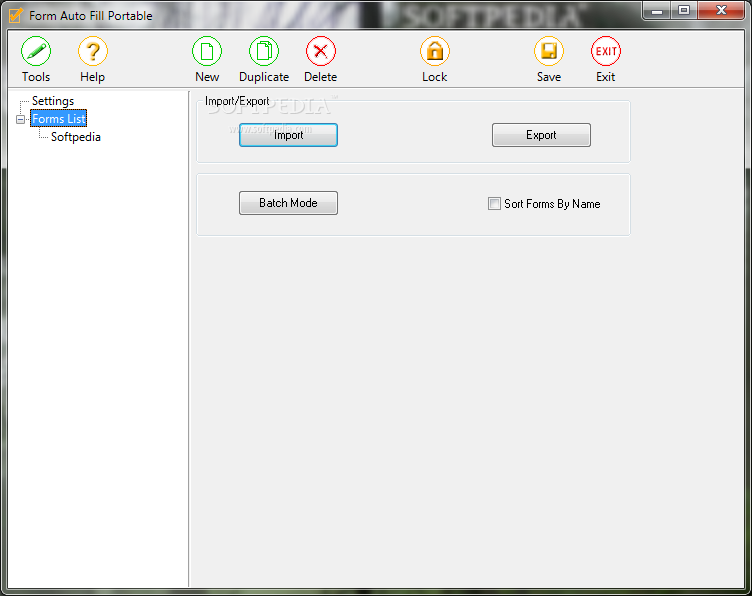
Task: Open the Tools pencil icon
Action: point(36,51)
